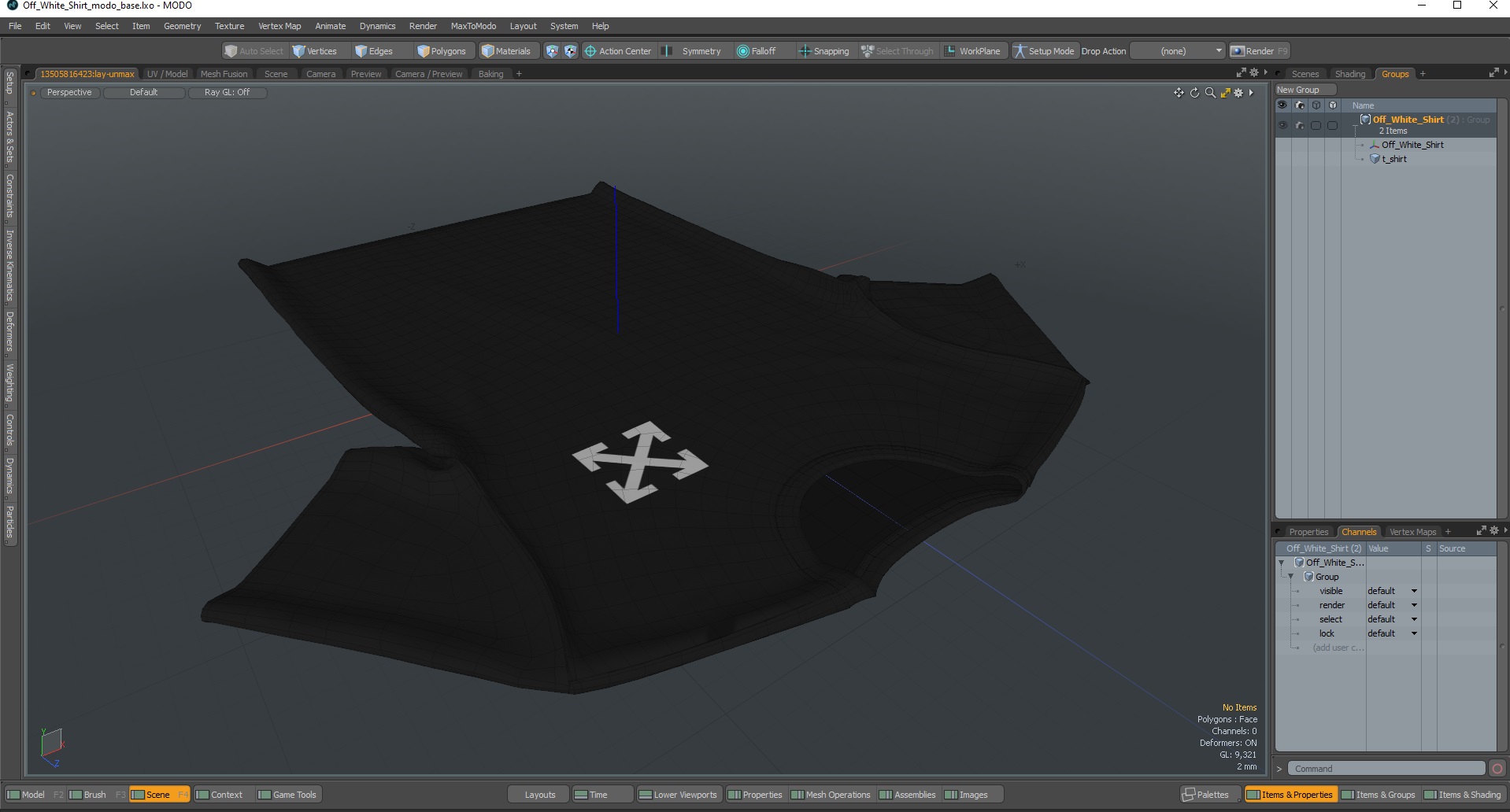Toggle Auto Select option

254,51
